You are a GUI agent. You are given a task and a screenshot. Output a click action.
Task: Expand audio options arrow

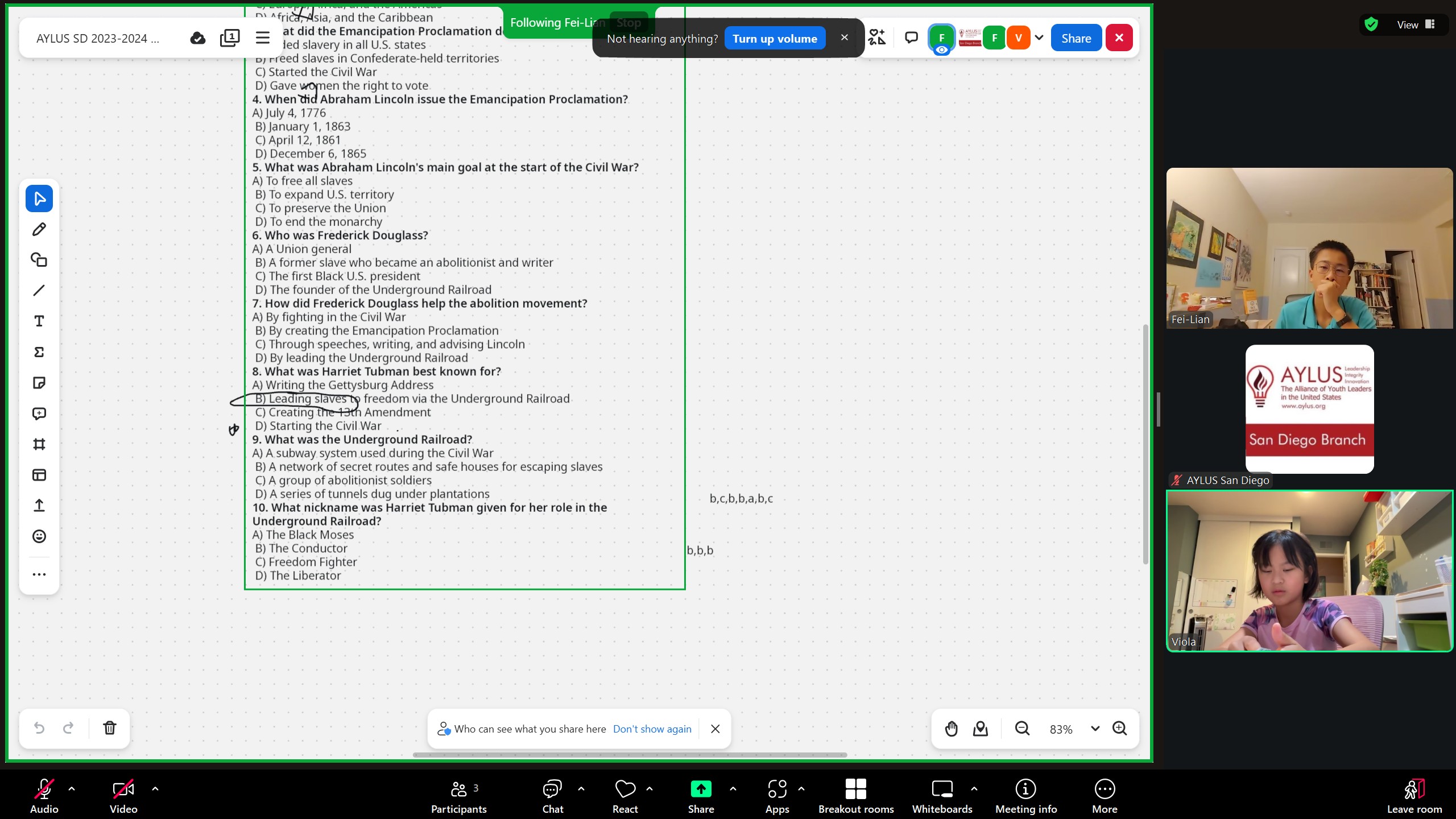pos(72,789)
